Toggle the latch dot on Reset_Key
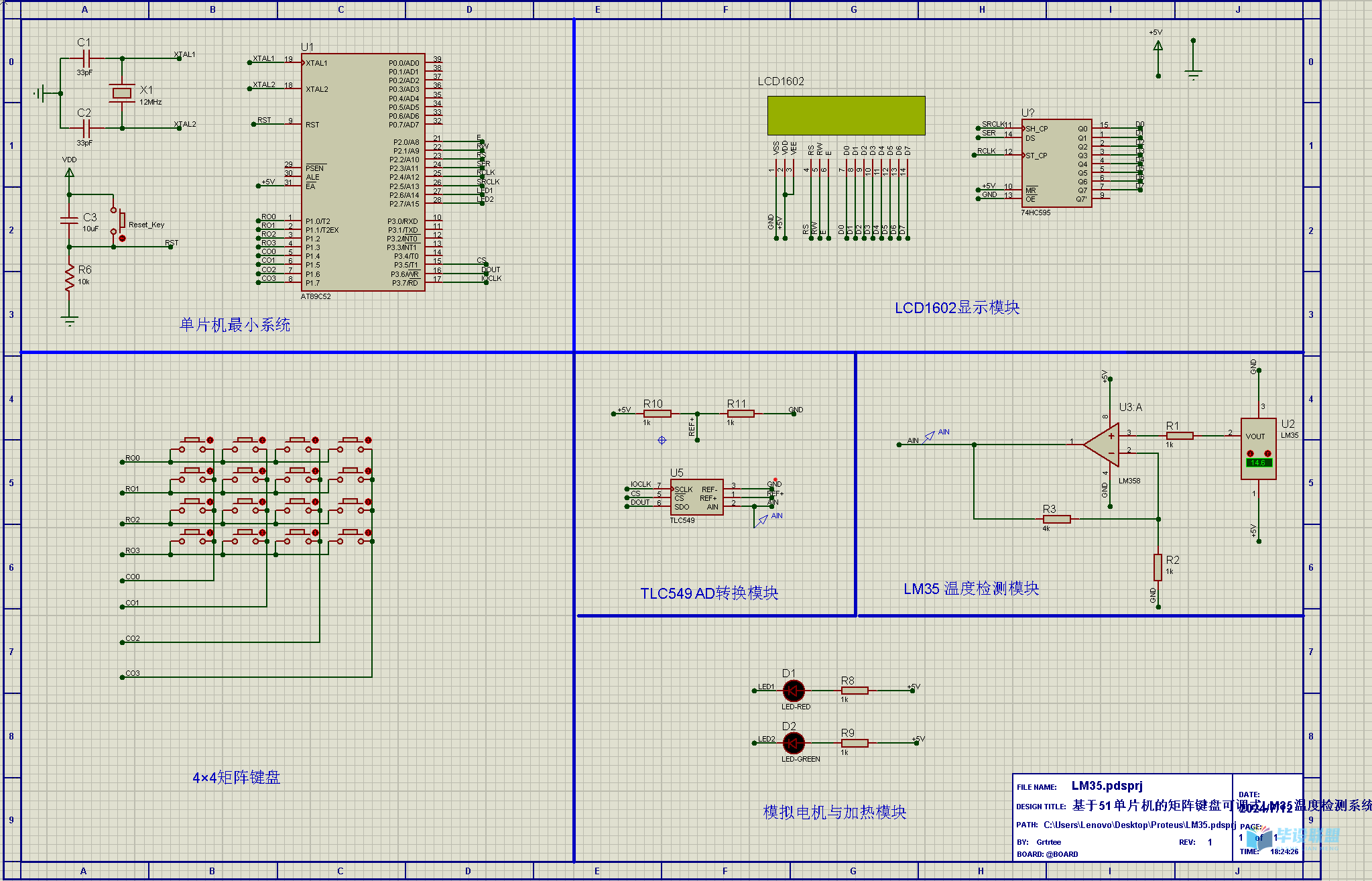Viewport: 1372px width, 881px height. (x=122, y=238)
